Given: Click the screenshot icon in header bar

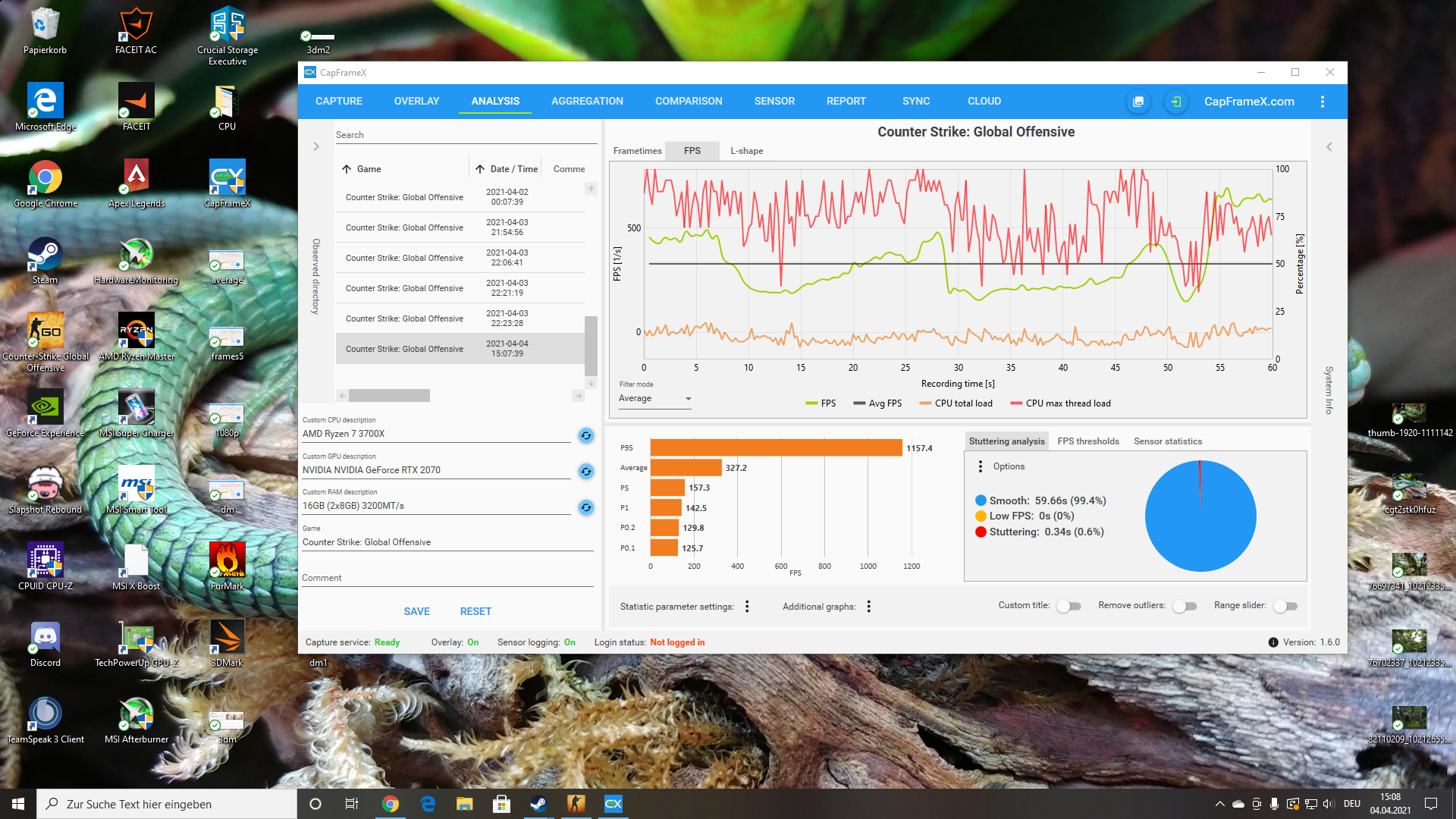Looking at the screenshot, I should (1137, 102).
